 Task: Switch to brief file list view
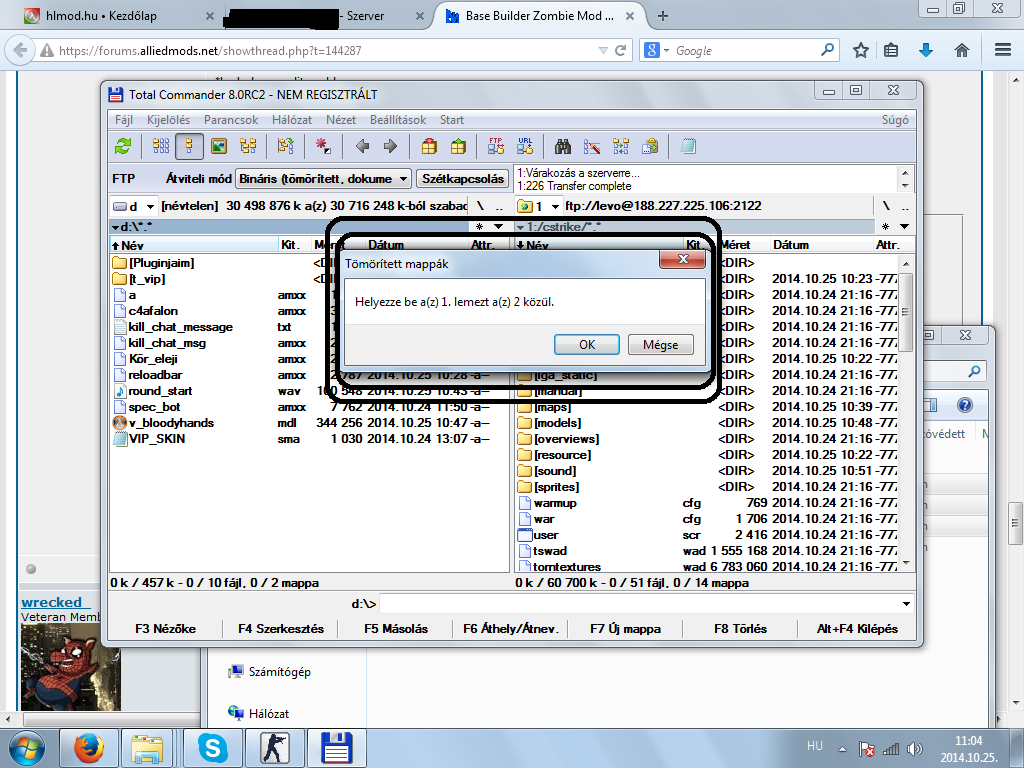pyautogui.click(x=161, y=146)
